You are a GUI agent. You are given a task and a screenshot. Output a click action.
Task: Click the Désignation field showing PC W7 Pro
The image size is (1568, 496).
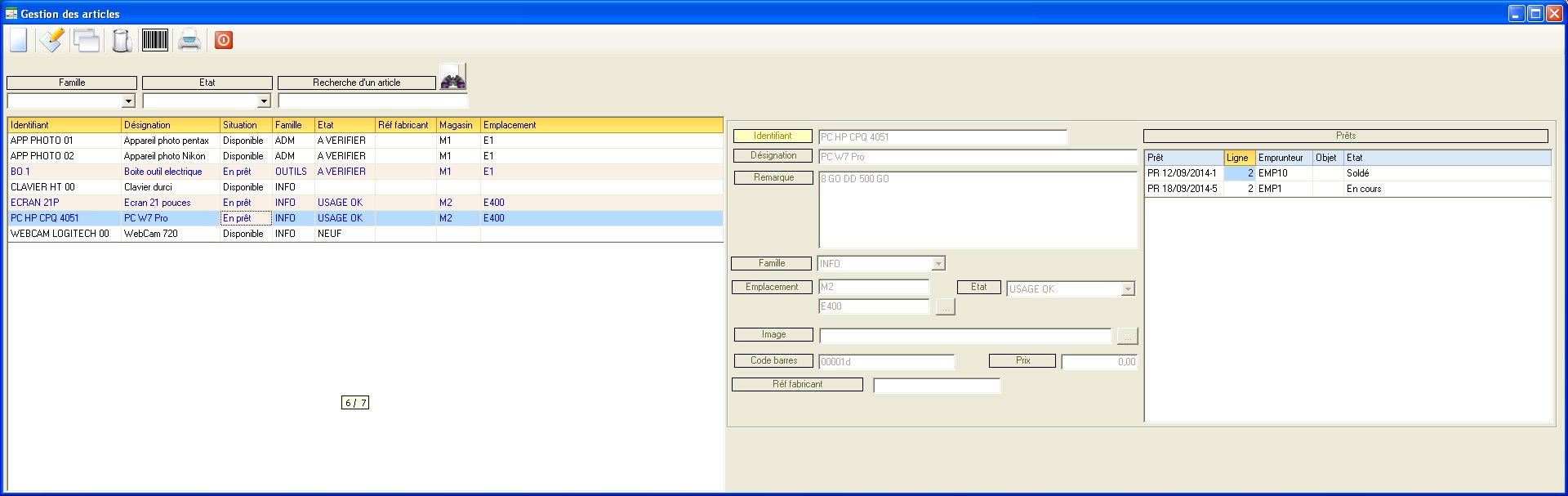click(x=978, y=157)
